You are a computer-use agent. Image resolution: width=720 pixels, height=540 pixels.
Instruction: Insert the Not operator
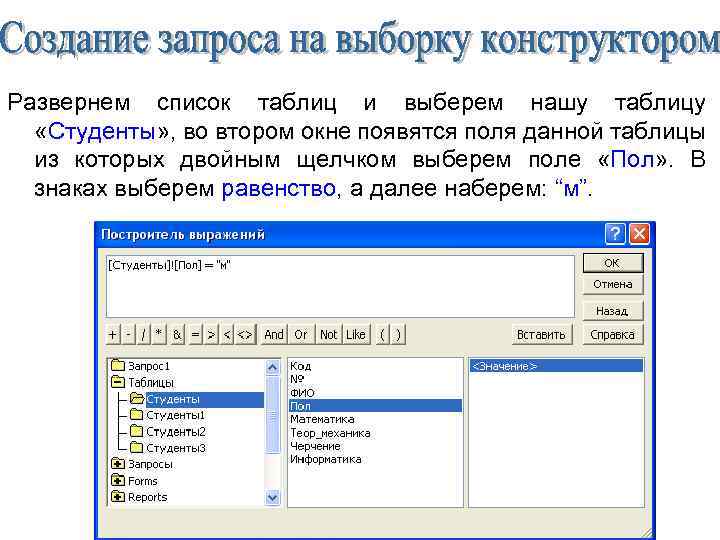point(329,335)
